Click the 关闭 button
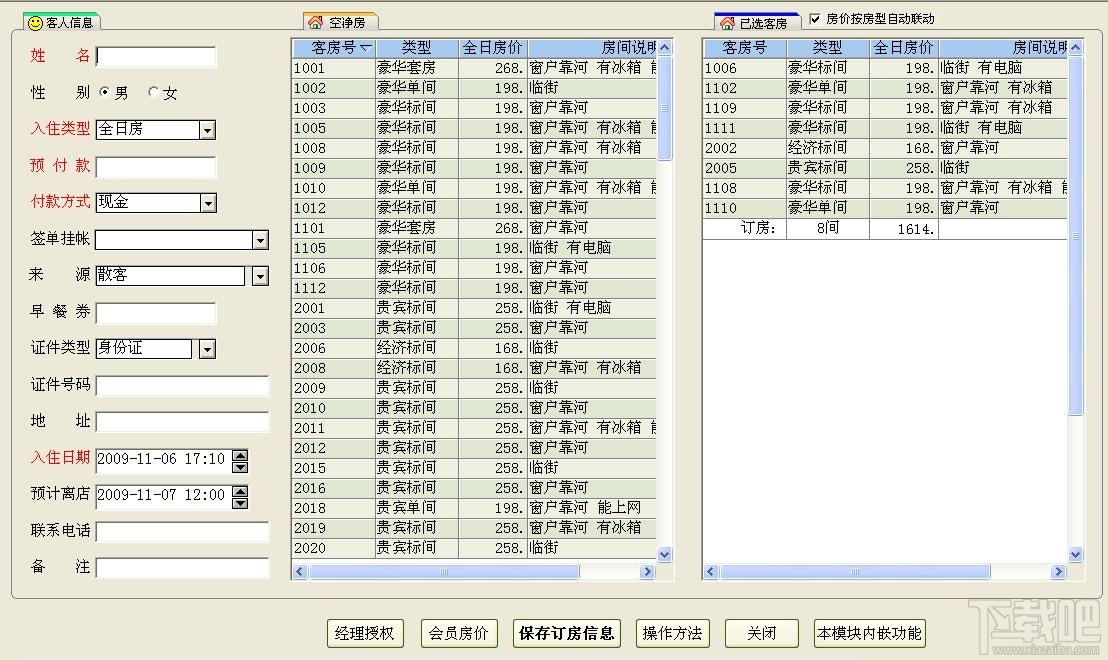The height and width of the screenshot is (660, 1108). (x=761, y=633)
